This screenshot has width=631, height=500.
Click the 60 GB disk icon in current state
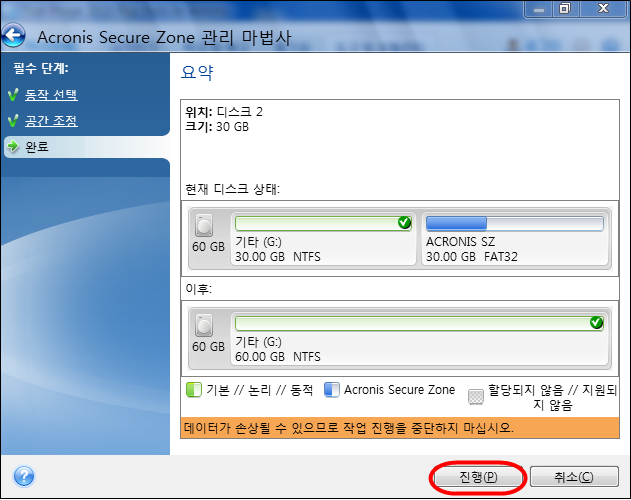[x=204, y=225]
